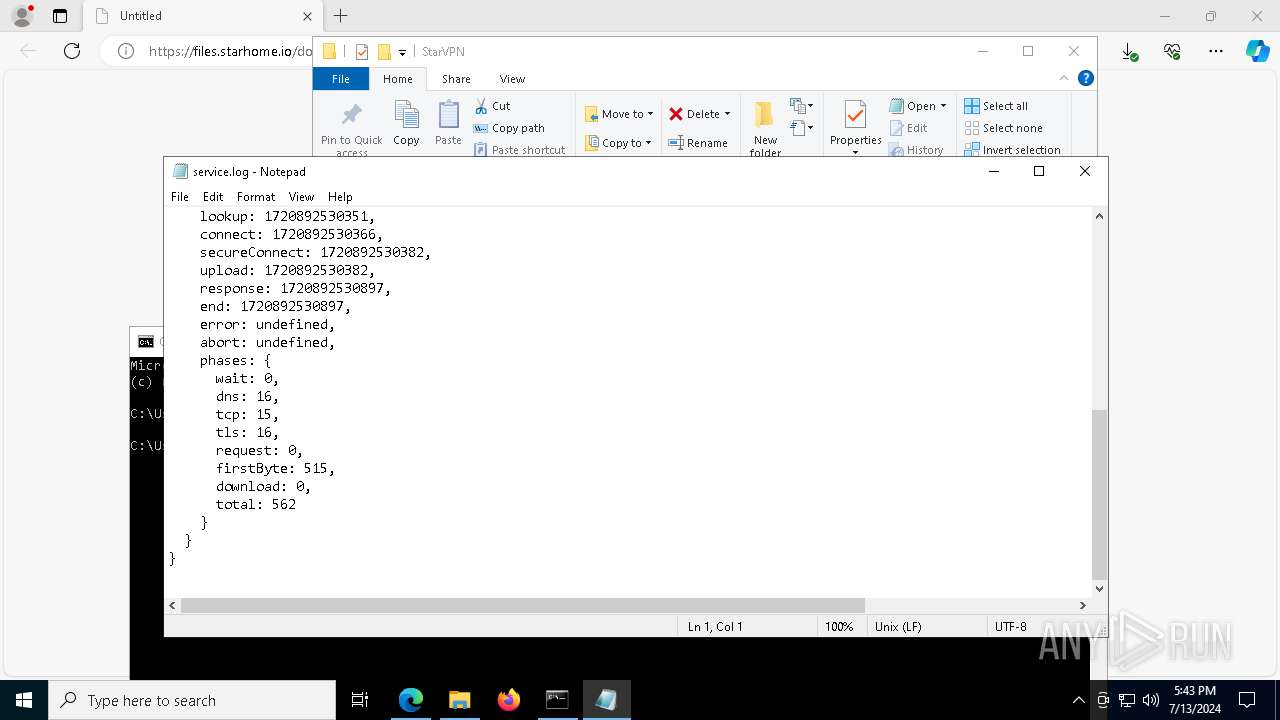The height and width of the screenshot is (720, 1280).
Task: Click the Copy icon in Explorer ribbon
Action: (x=406, y=123)
